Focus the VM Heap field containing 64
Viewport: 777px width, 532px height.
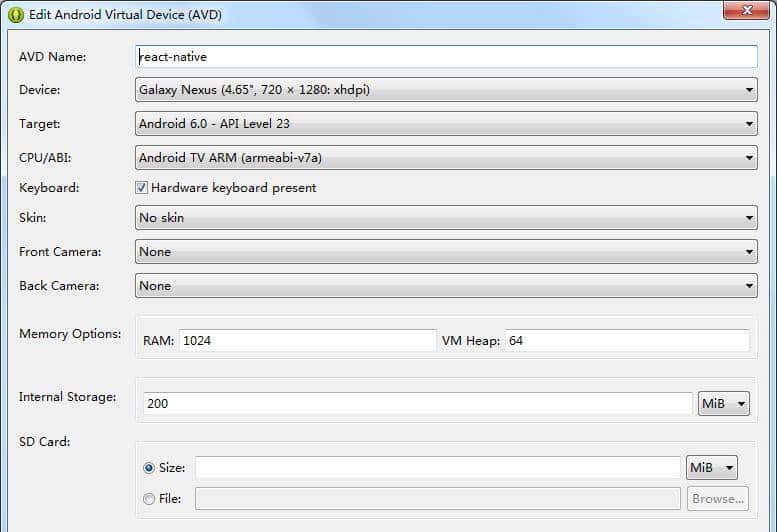point(627,340)
